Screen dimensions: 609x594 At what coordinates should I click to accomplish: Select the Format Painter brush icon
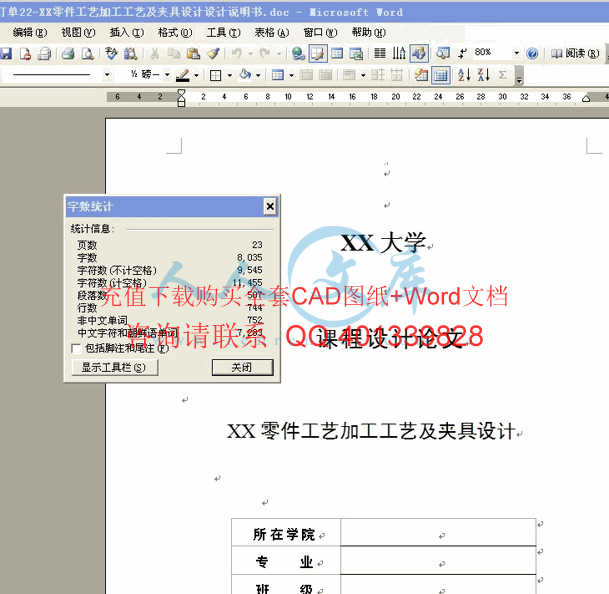213,54
